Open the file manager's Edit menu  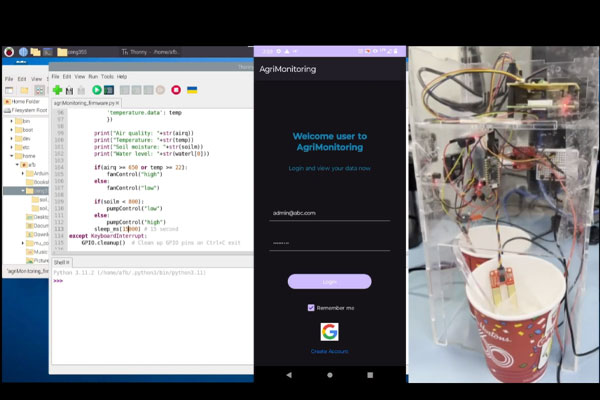coord(22,79)
